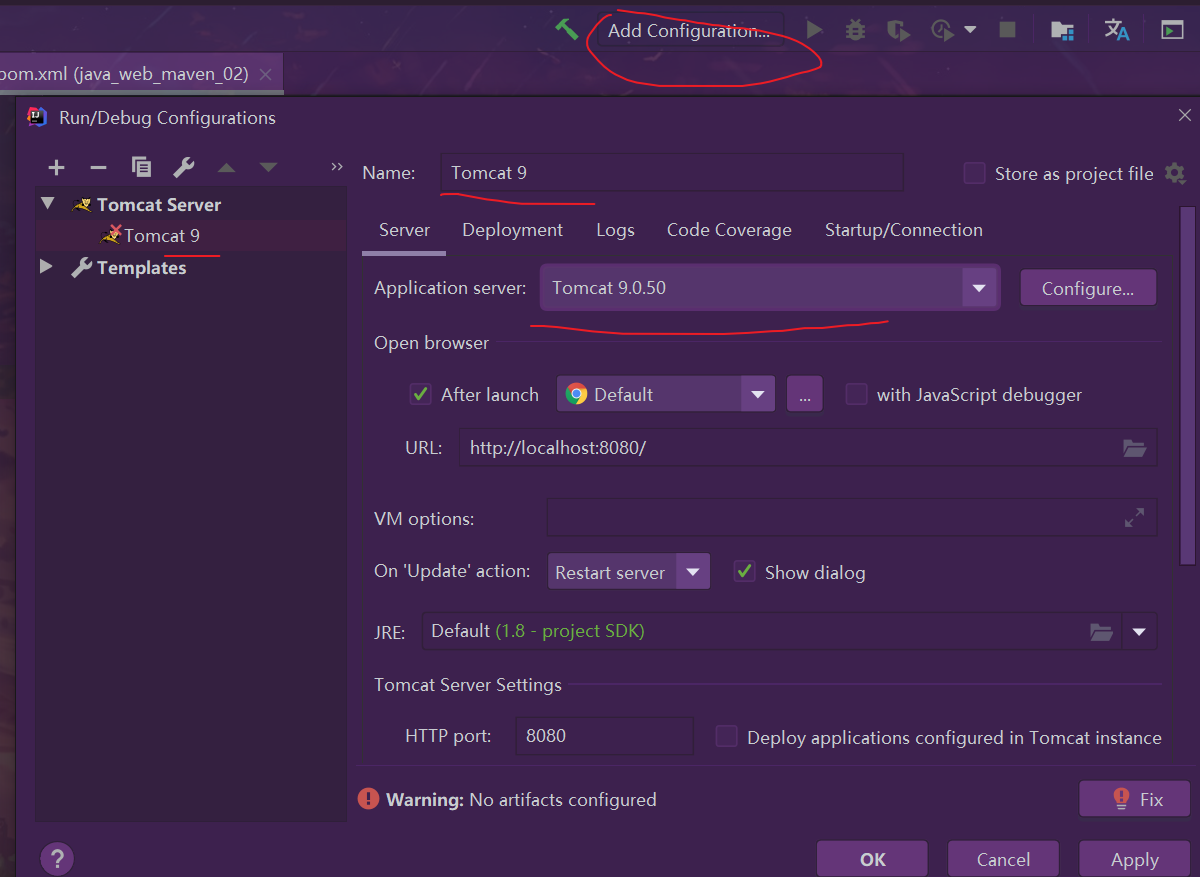Switch to the Server tab

coord(404,230)
